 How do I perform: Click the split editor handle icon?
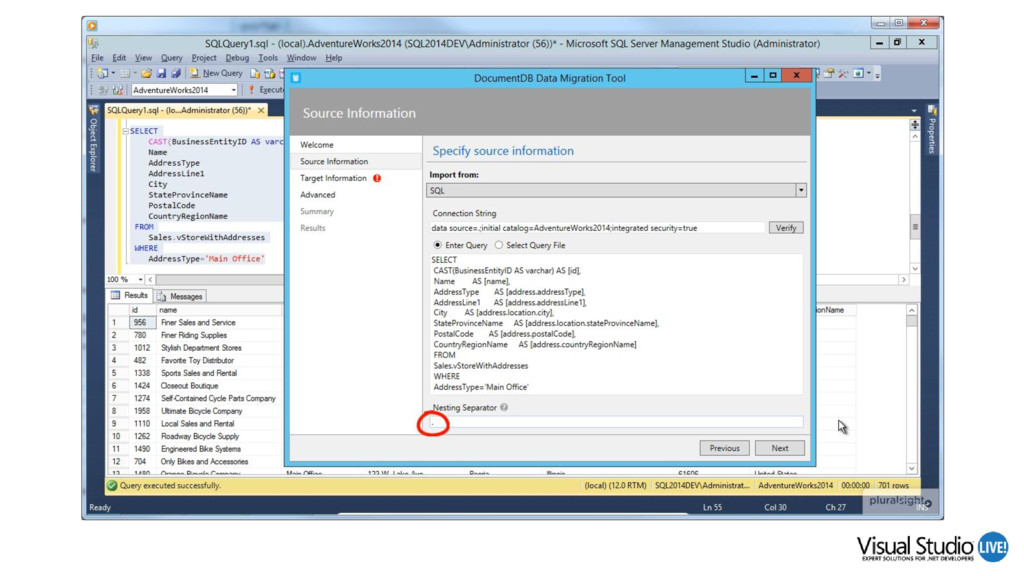915,124
